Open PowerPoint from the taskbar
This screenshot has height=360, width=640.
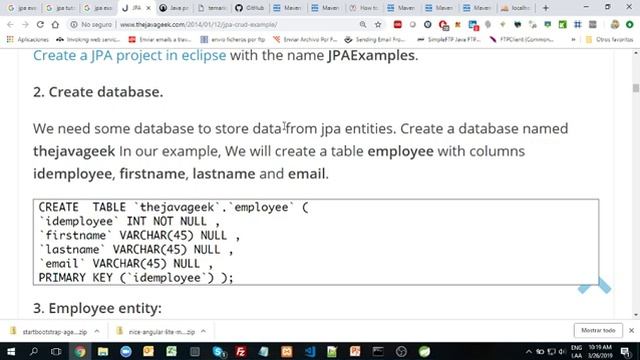[355, 351]
